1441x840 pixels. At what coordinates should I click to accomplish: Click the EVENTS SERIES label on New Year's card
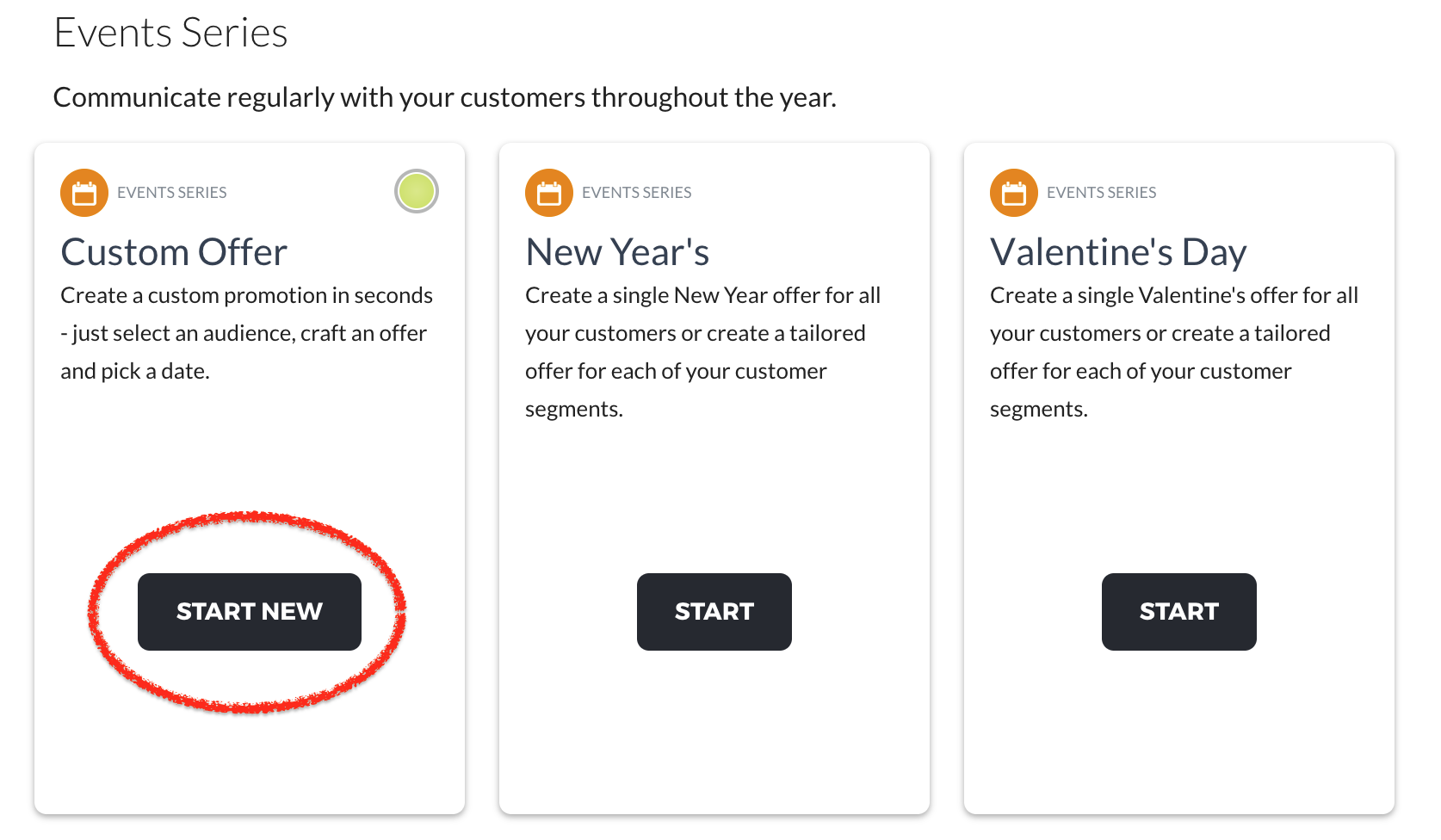637,193
